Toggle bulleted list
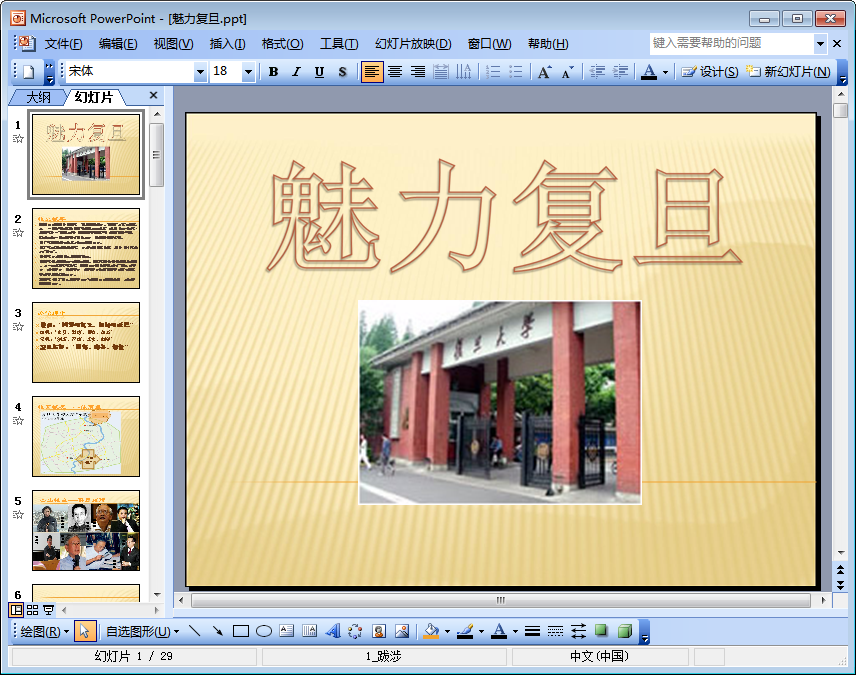 516,72
